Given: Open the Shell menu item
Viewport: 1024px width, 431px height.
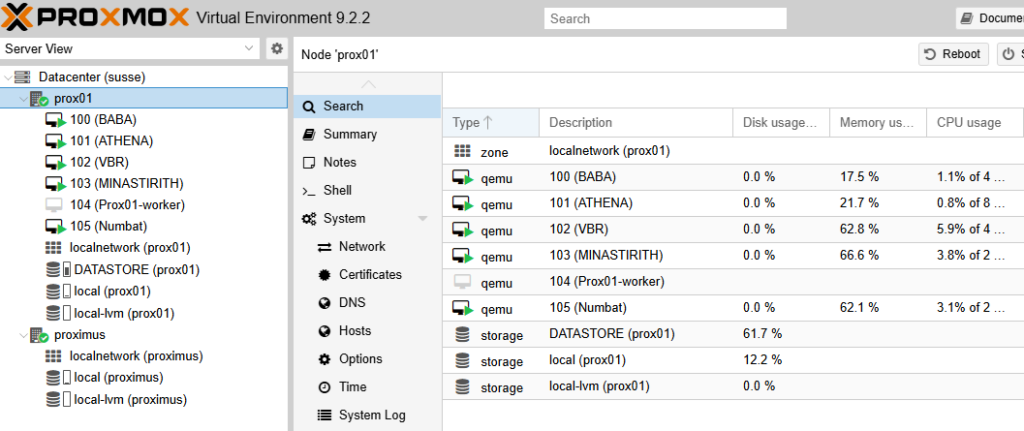Looking at the screenshot, I should (x=367, y=191).
